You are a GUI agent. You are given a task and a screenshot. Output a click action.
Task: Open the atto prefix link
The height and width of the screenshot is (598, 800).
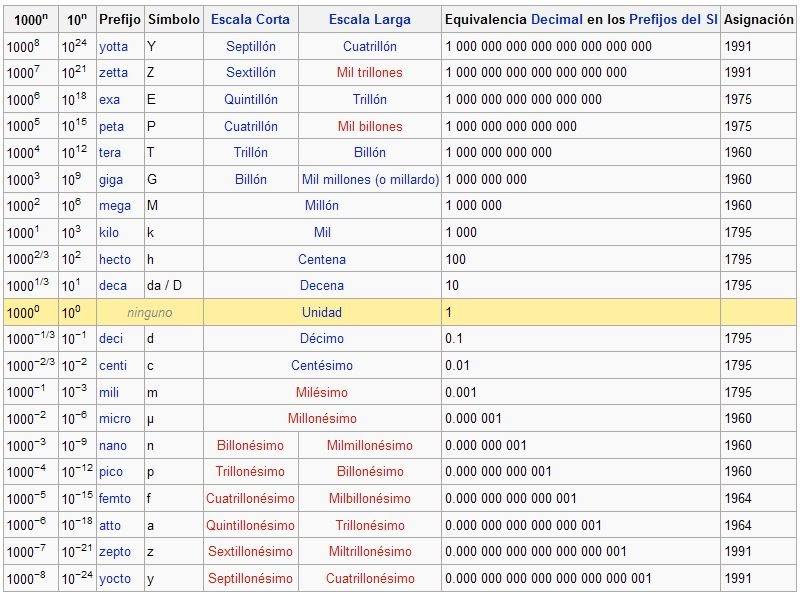(x=110, y=526)
